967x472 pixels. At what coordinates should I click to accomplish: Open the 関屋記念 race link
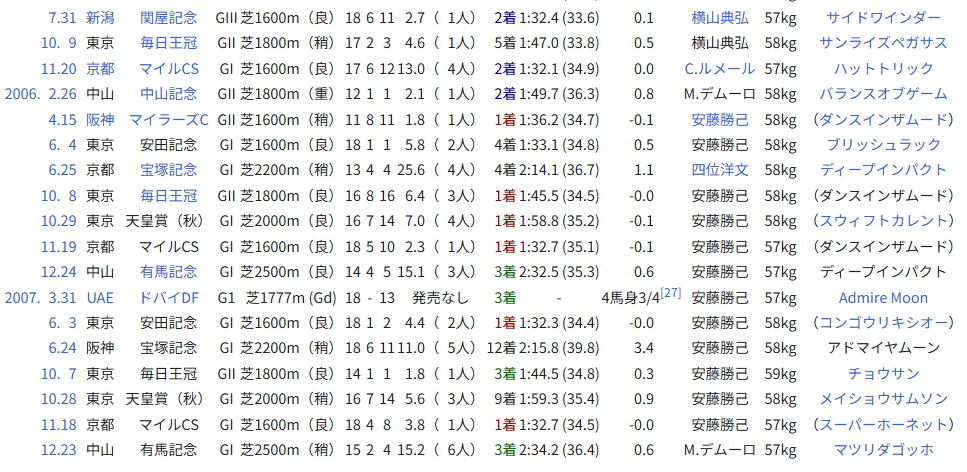[x=168, y=18]
